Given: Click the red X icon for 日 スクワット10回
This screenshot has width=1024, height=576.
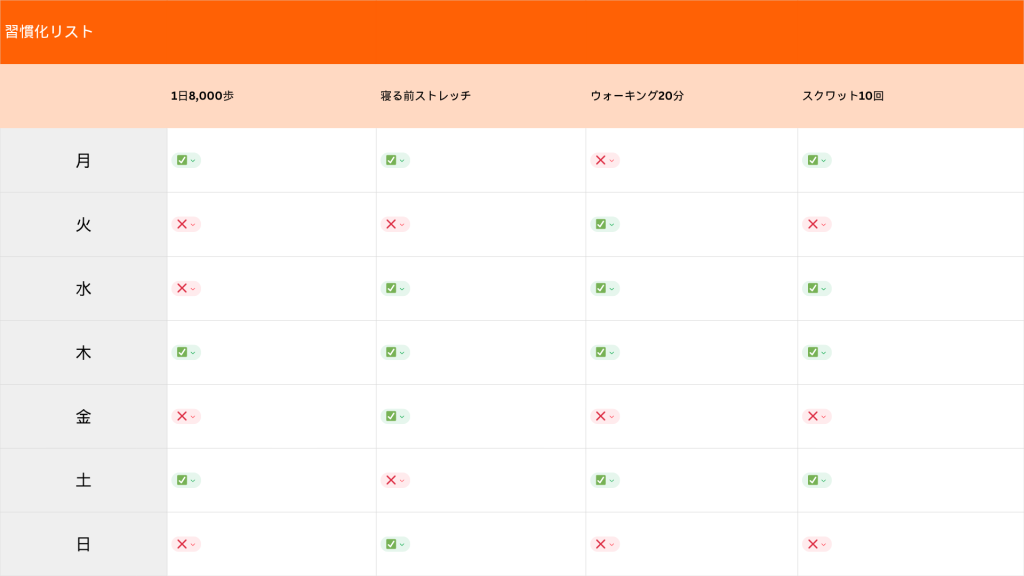Looking at the screenshot, I should pyautogui.click(x=812, y=544).
